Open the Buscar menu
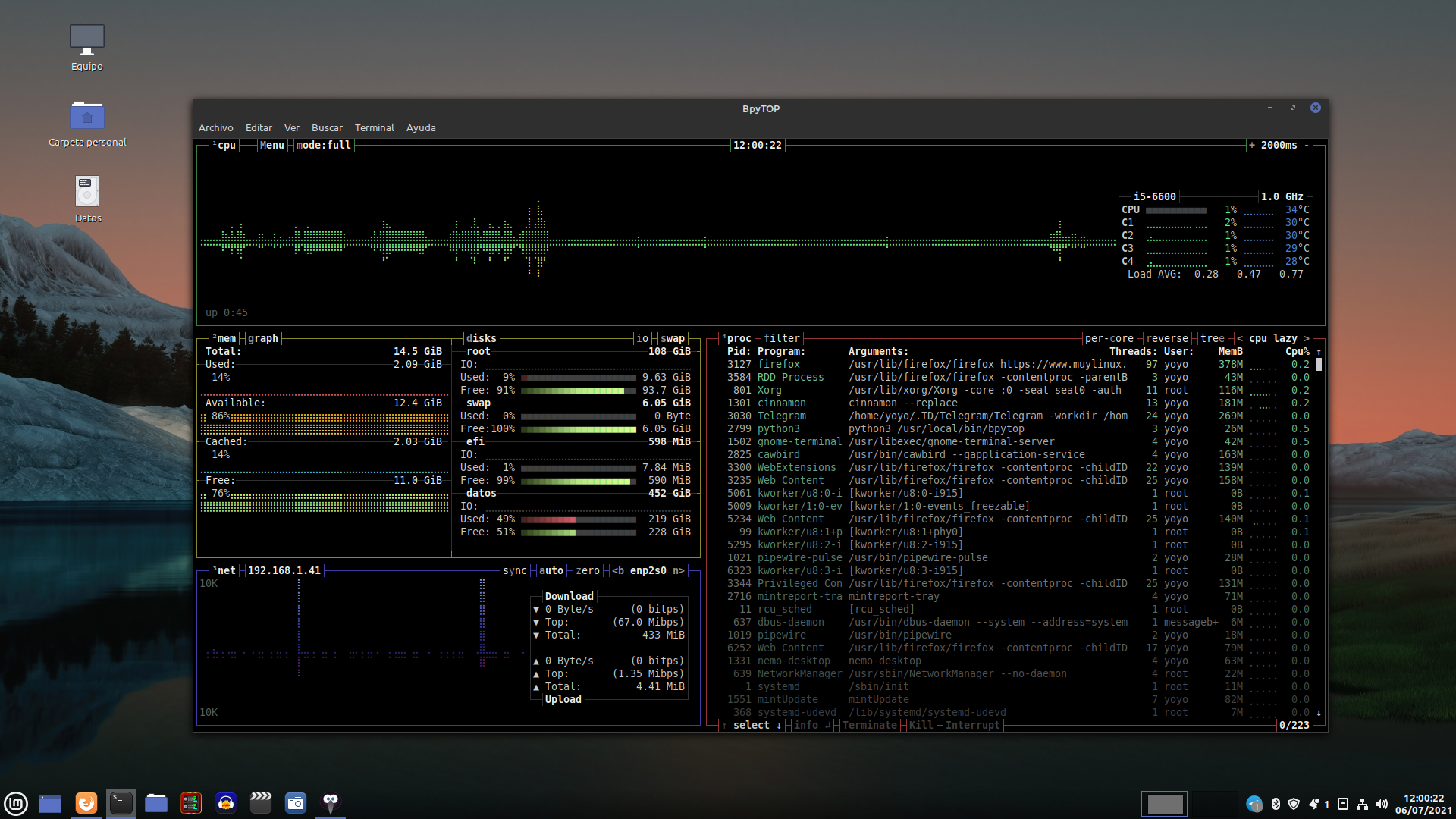This screenshot has width=1456, height=819. tap(327, 127)
